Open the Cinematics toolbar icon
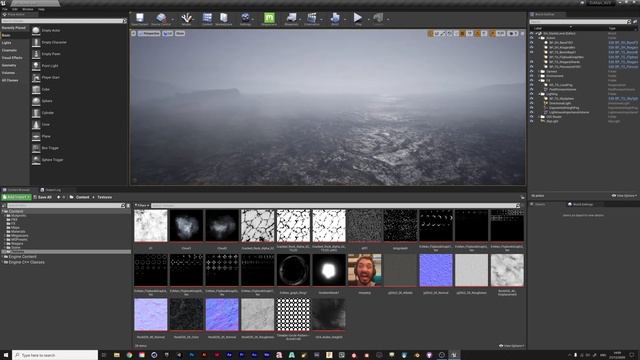640x360 pixels. [312, 18]
